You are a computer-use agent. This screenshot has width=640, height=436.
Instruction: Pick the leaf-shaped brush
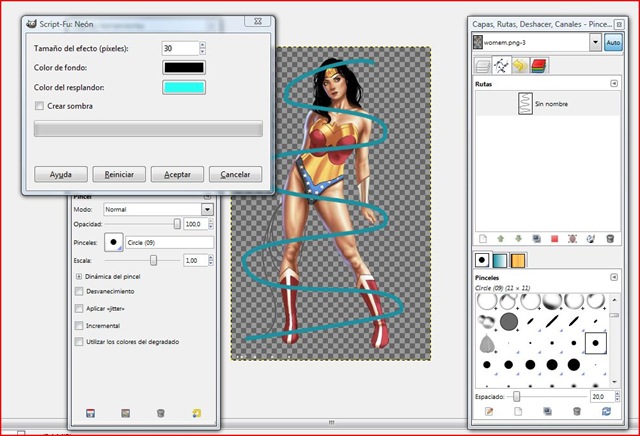coord(487,343)
